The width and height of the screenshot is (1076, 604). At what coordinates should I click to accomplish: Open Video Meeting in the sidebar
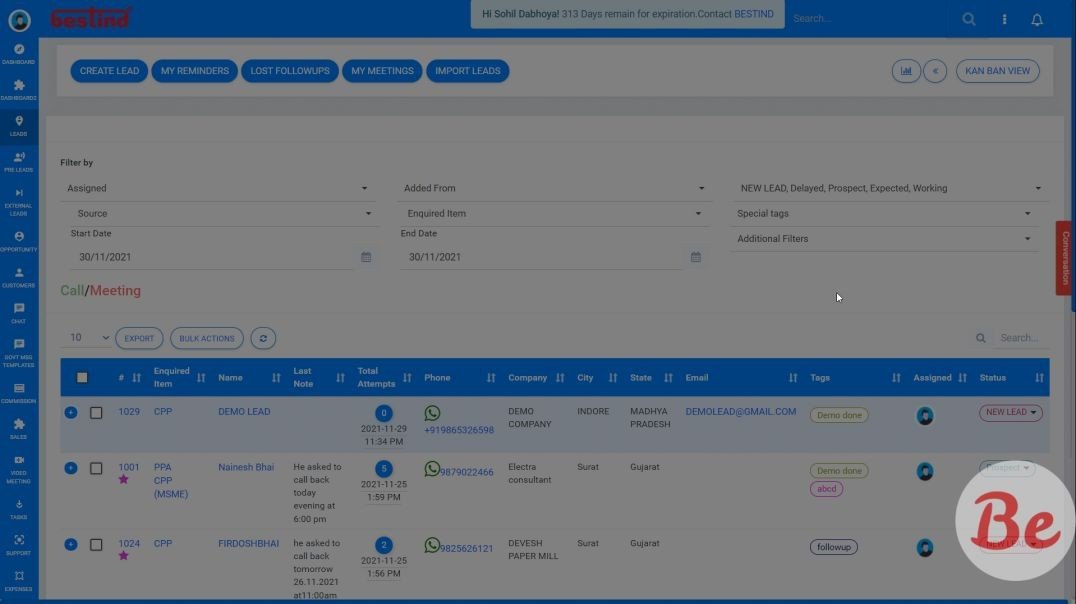click(19, 466)
